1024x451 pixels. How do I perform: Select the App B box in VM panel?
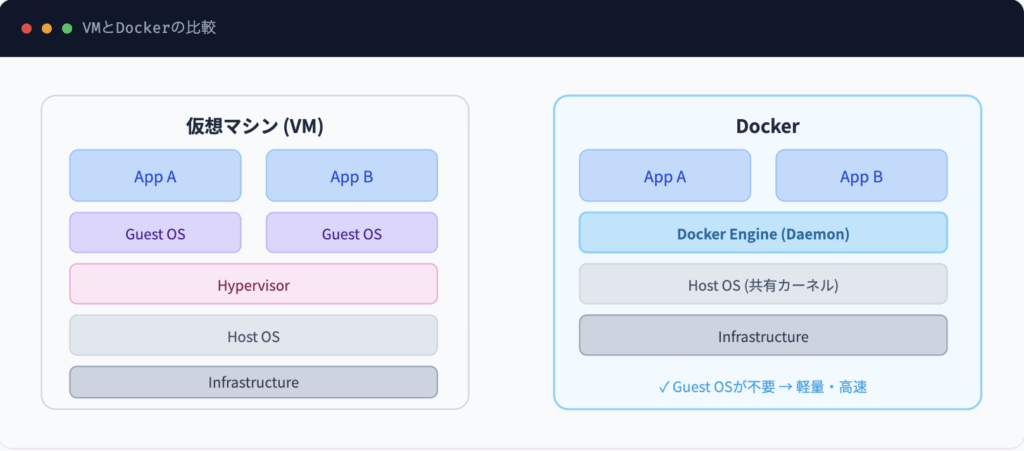click(351, 176)
